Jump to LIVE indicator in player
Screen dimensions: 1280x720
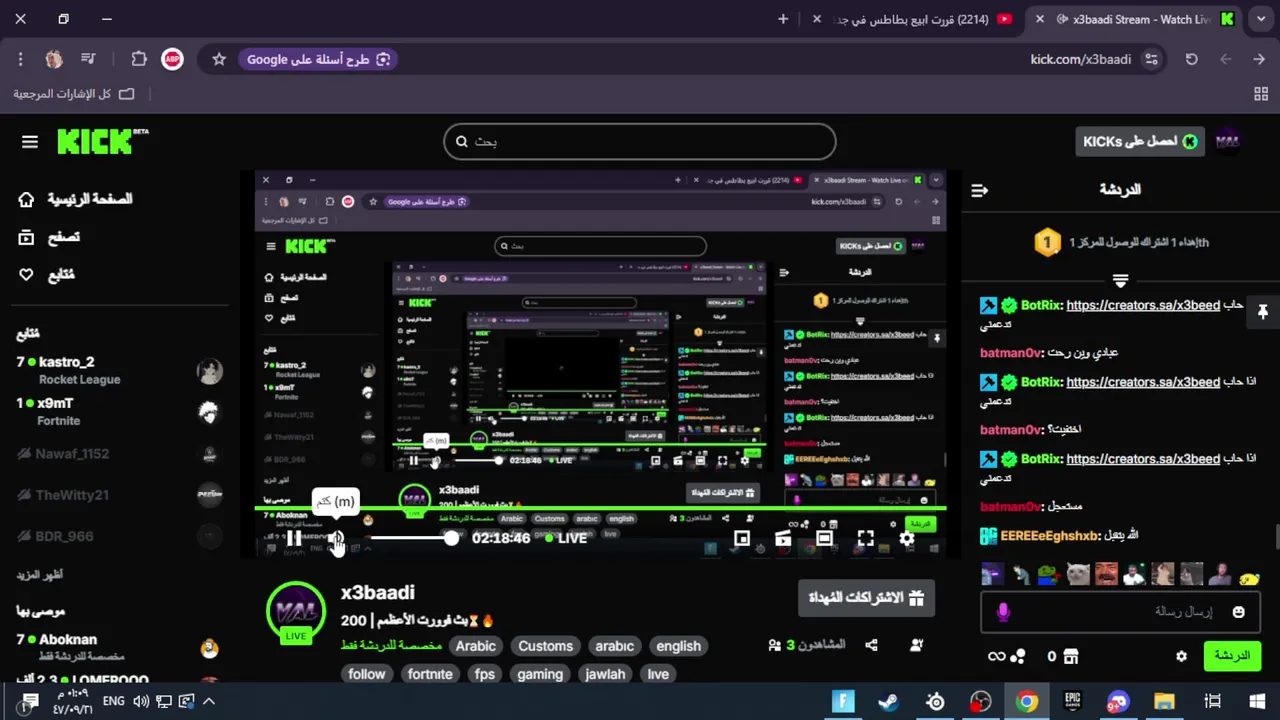(x=566, y=538)
